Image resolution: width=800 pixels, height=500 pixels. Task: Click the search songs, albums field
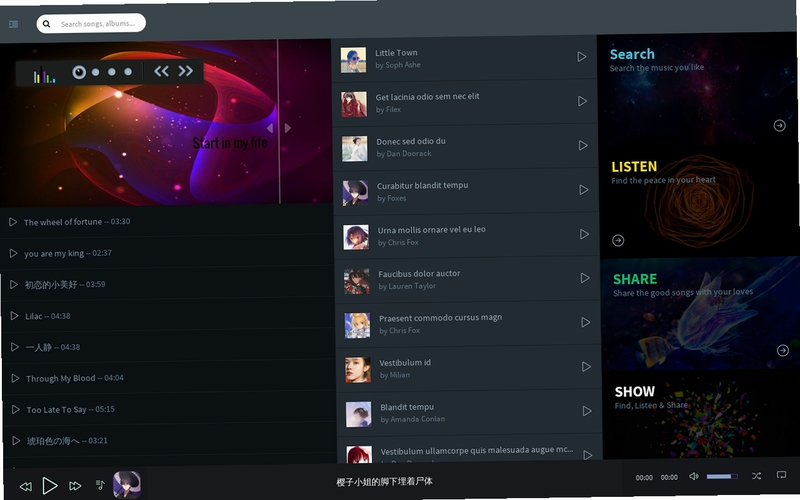pyautogui.click(x=91, y=23)
